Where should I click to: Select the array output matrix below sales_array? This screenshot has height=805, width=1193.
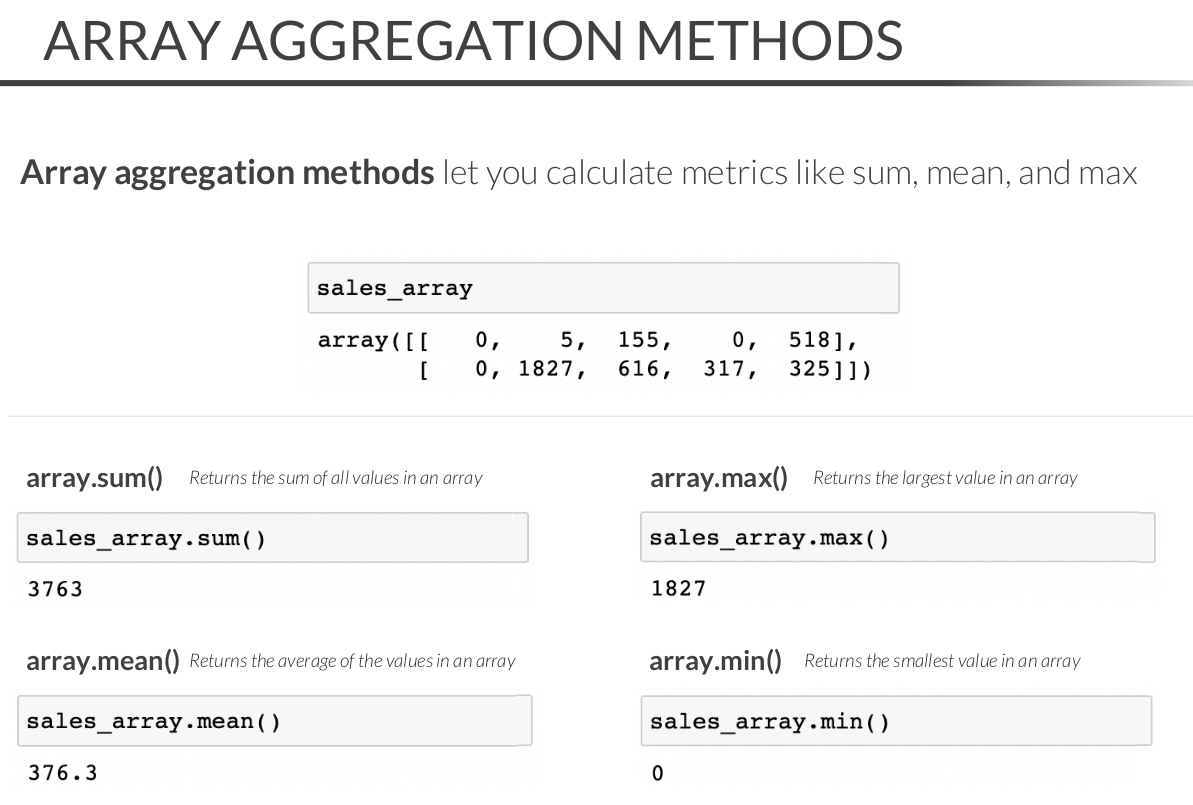[x=594, y=355]
